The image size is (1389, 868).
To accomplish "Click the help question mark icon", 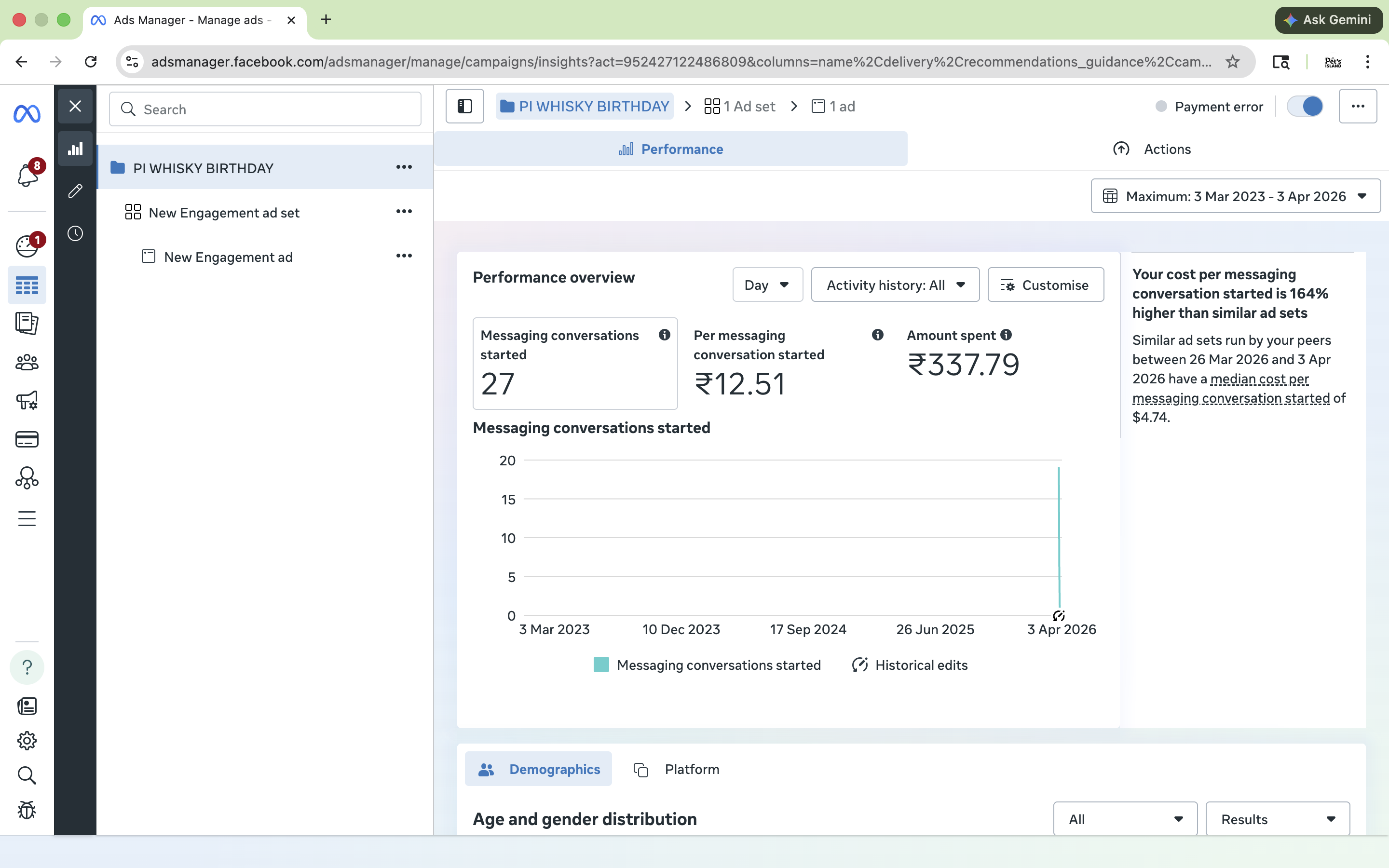I will tap(27, 667).
